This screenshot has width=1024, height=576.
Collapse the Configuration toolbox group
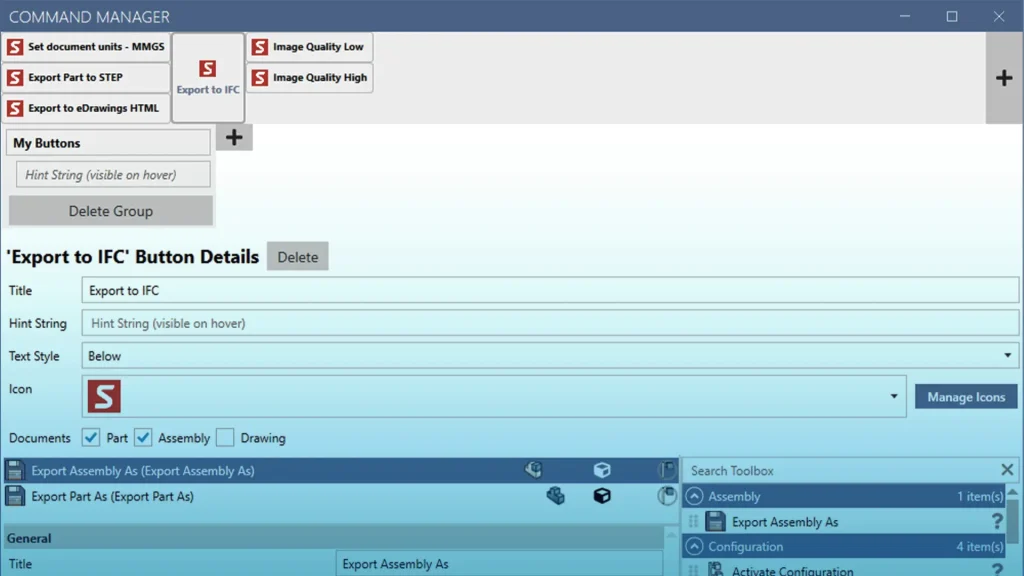pyautogui.click(x=694, y=547)
